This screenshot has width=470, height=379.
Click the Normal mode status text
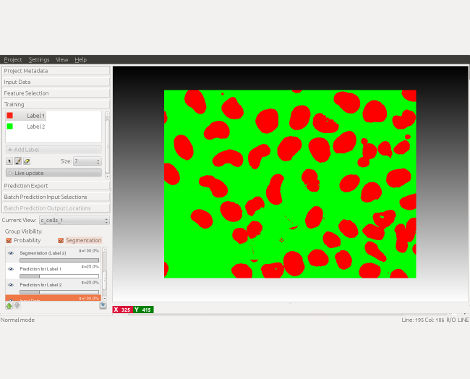[x=17, y=320]
